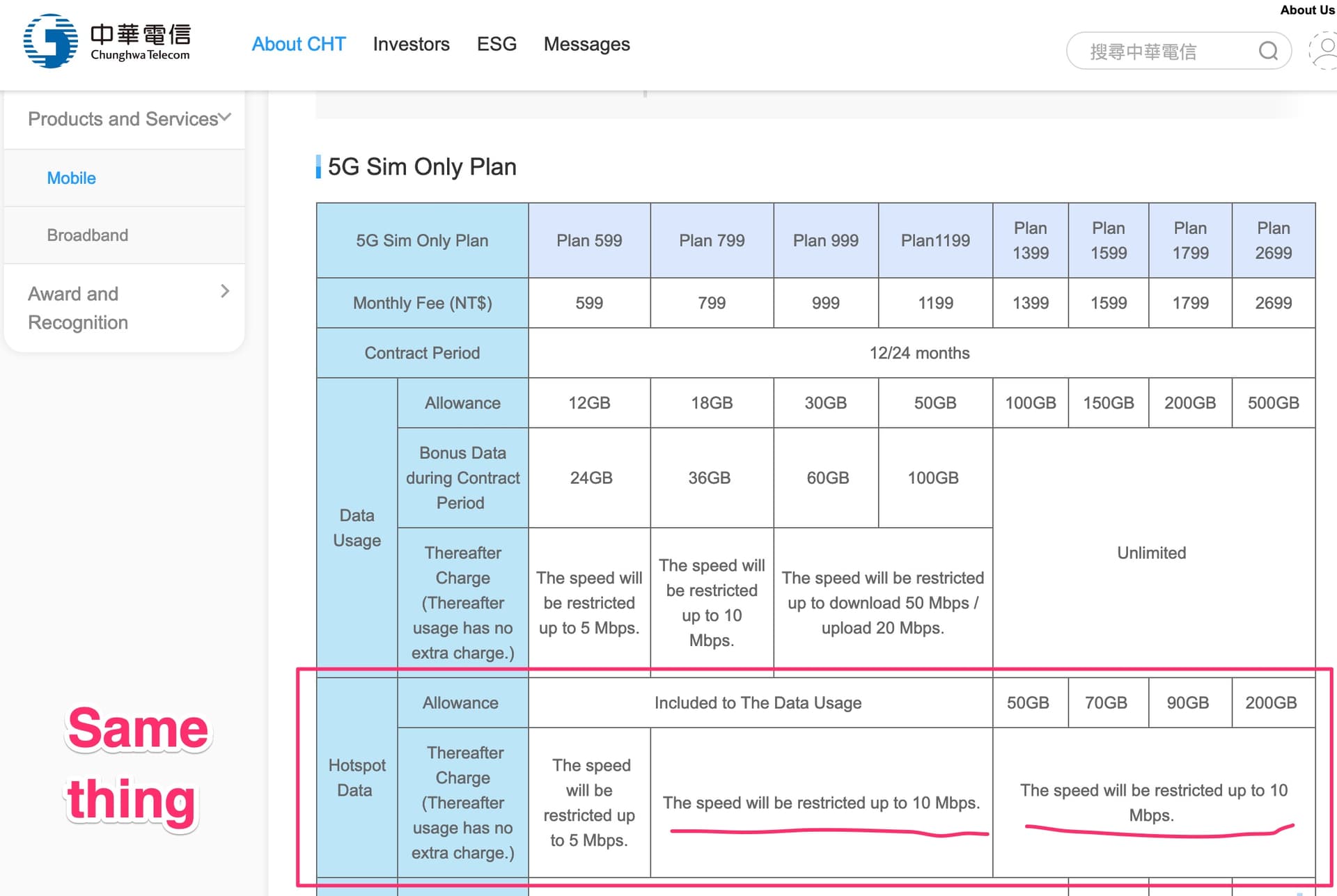Open the Investors menu
Viewport: 1337px width, 896px height.
pos(411,44)
